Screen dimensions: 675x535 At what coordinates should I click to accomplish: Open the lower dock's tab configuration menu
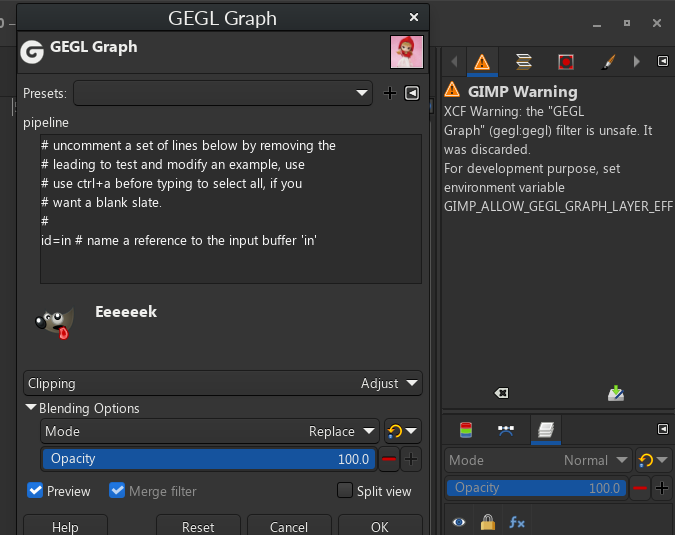(663, 429)
